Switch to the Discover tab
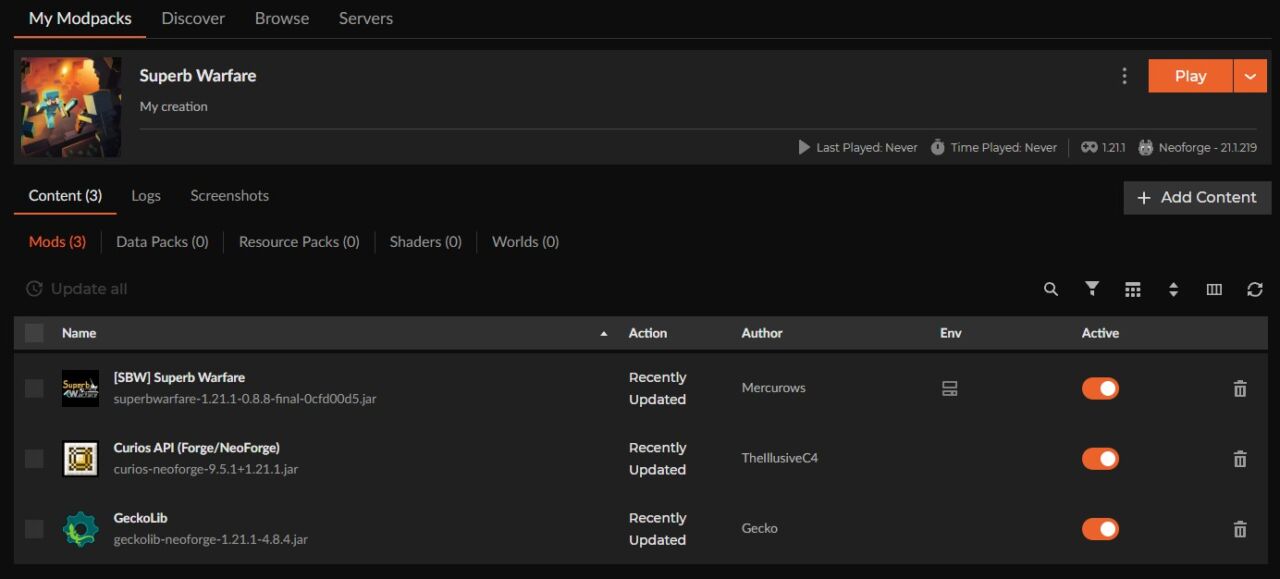 pos(193,18)
